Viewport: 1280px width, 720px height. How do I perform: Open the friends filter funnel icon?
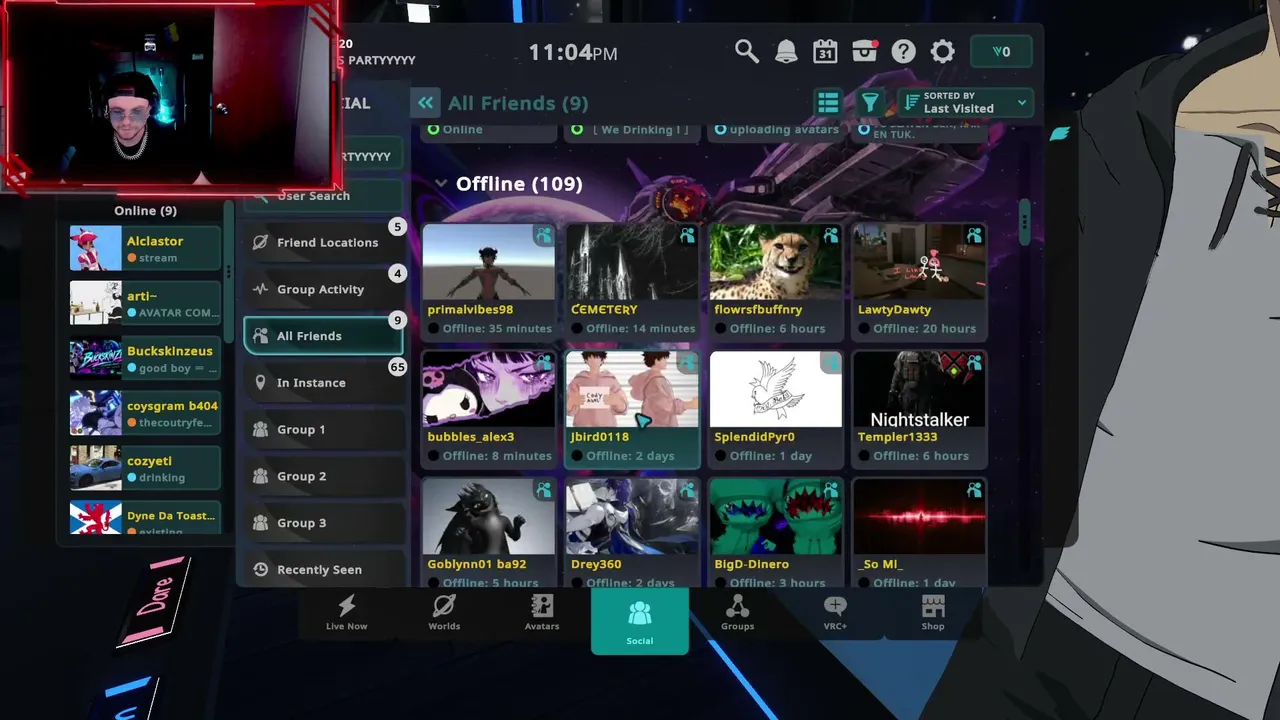[x=870, y=102]
